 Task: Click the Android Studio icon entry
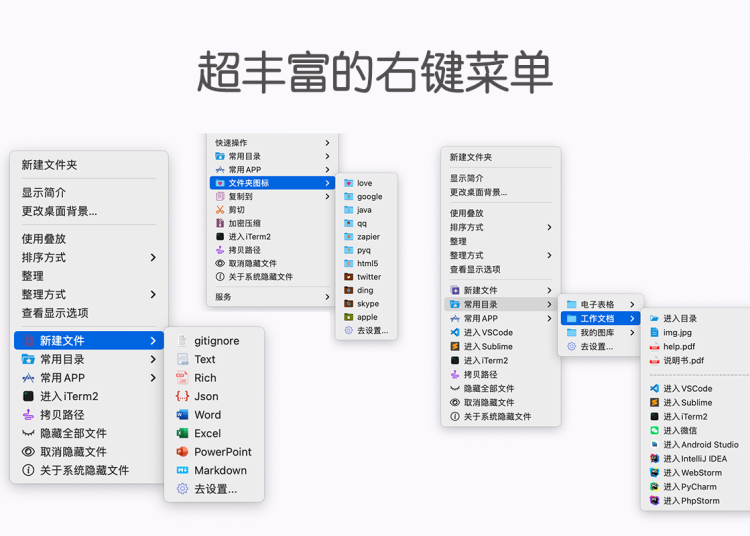(654, 444)
